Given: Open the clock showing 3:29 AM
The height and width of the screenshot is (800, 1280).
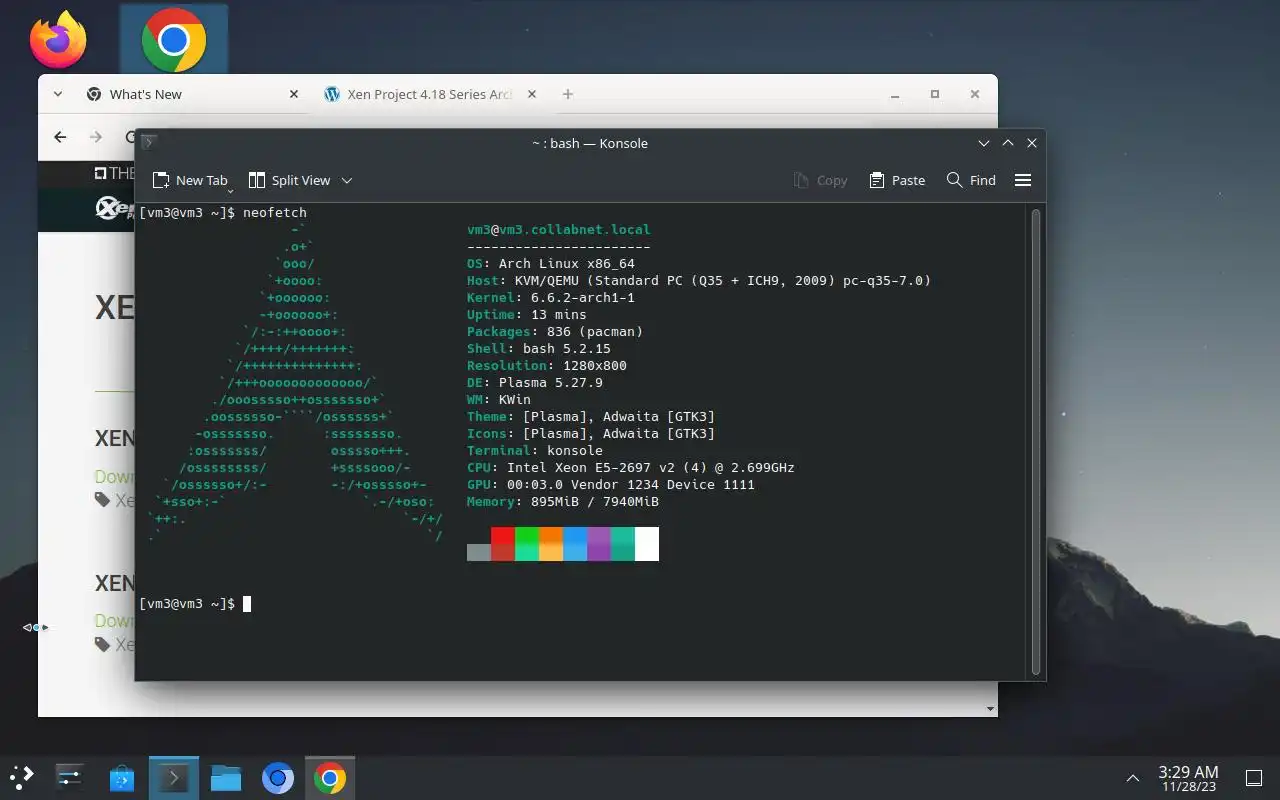Looking at the screenshot, I should (x=1188, y=778).
